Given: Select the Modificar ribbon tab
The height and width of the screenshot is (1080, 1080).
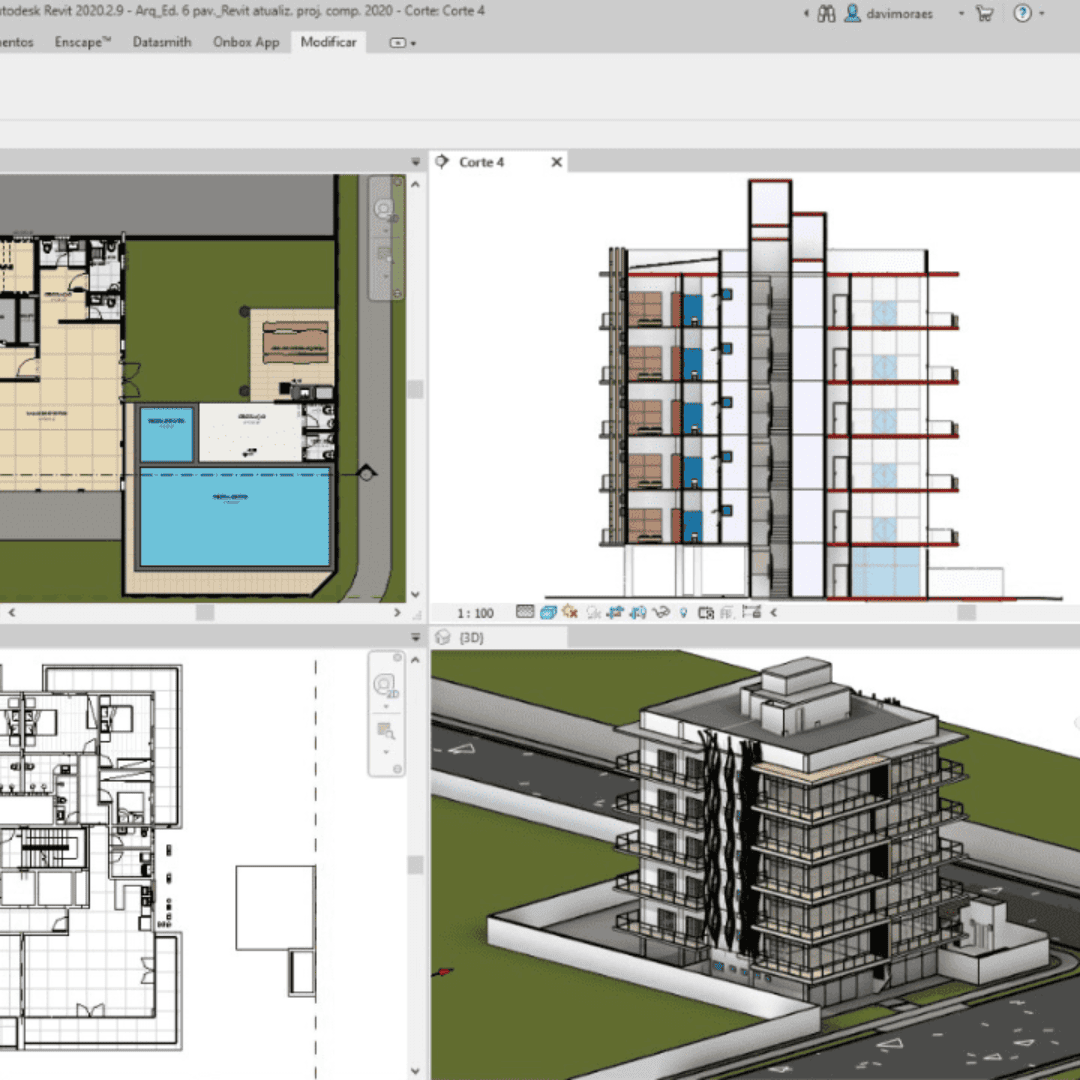Looking at the screenshot, I should [328, 42].
